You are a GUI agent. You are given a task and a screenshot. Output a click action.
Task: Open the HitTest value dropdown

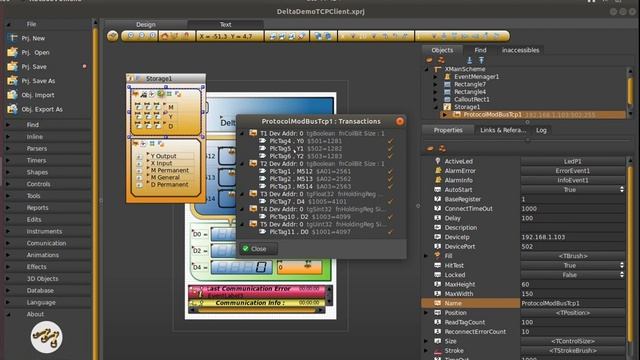(x=622, y=265)
